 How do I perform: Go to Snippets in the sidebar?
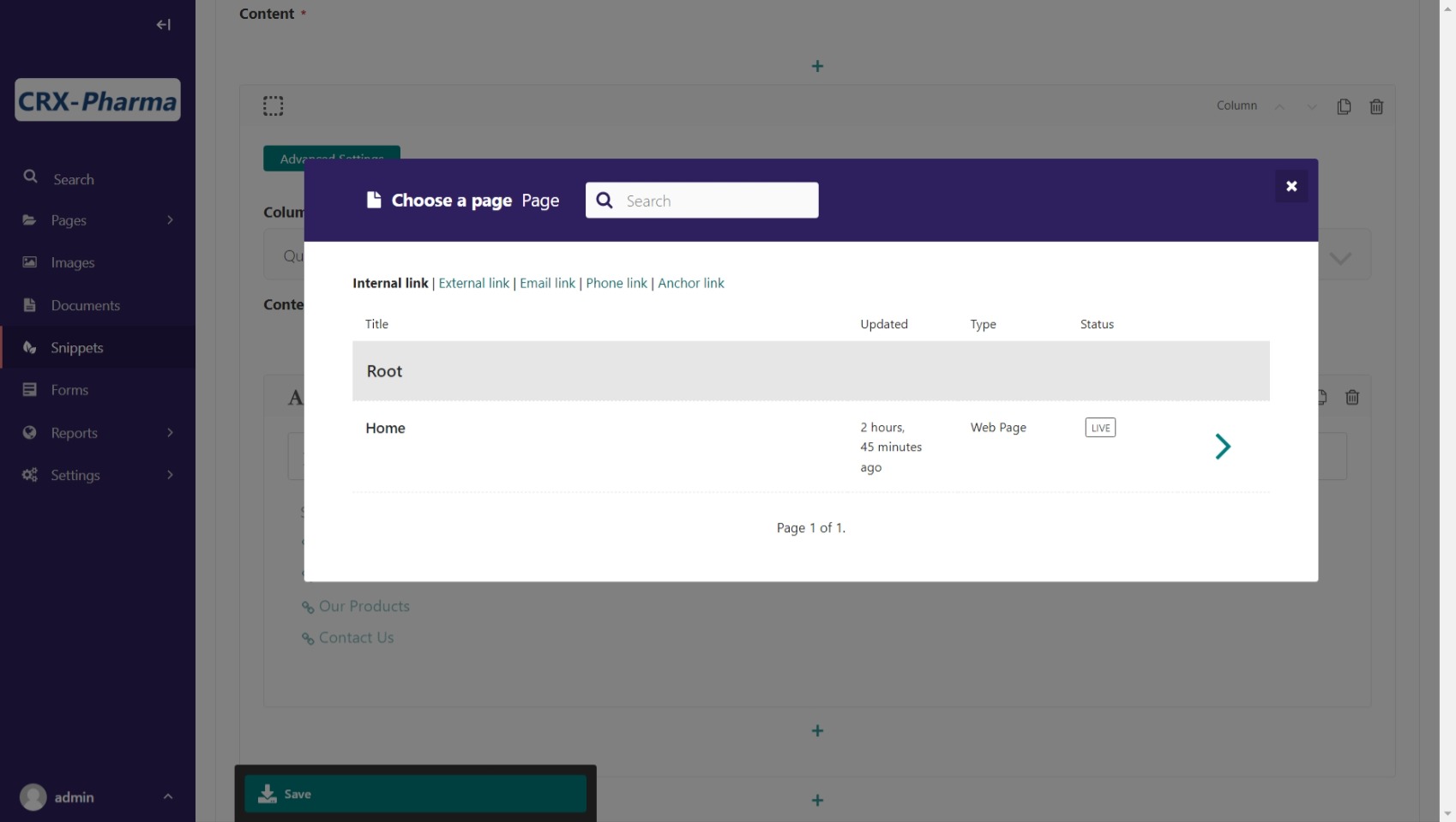pyautogui.click(x=76, y=347)
